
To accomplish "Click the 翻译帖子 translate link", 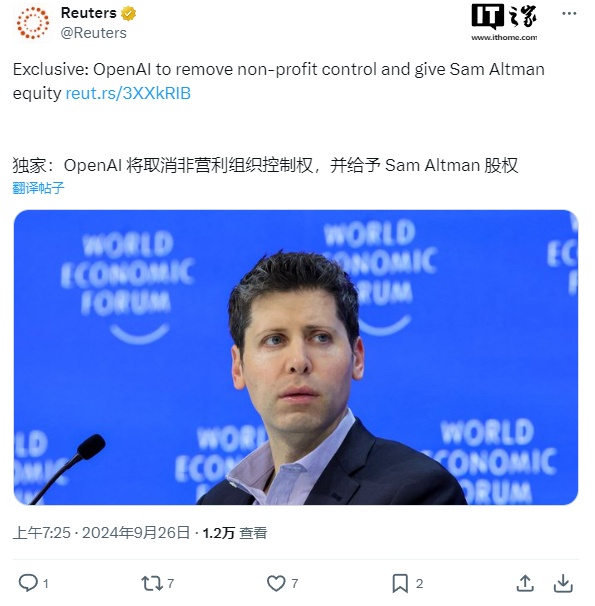I will (x=38, y=189).
